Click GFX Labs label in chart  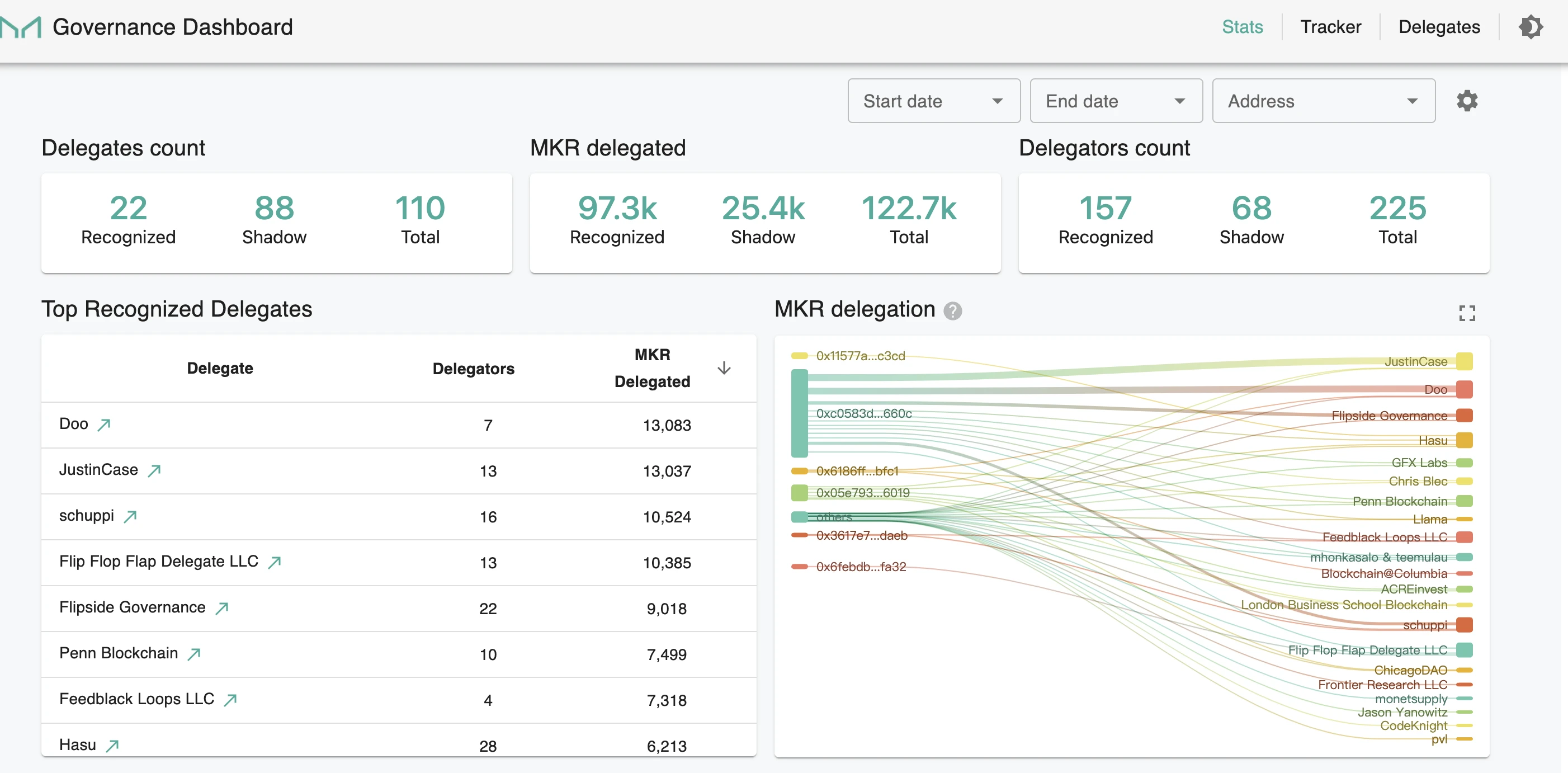pyautogui.click(x=1419, y=463)
